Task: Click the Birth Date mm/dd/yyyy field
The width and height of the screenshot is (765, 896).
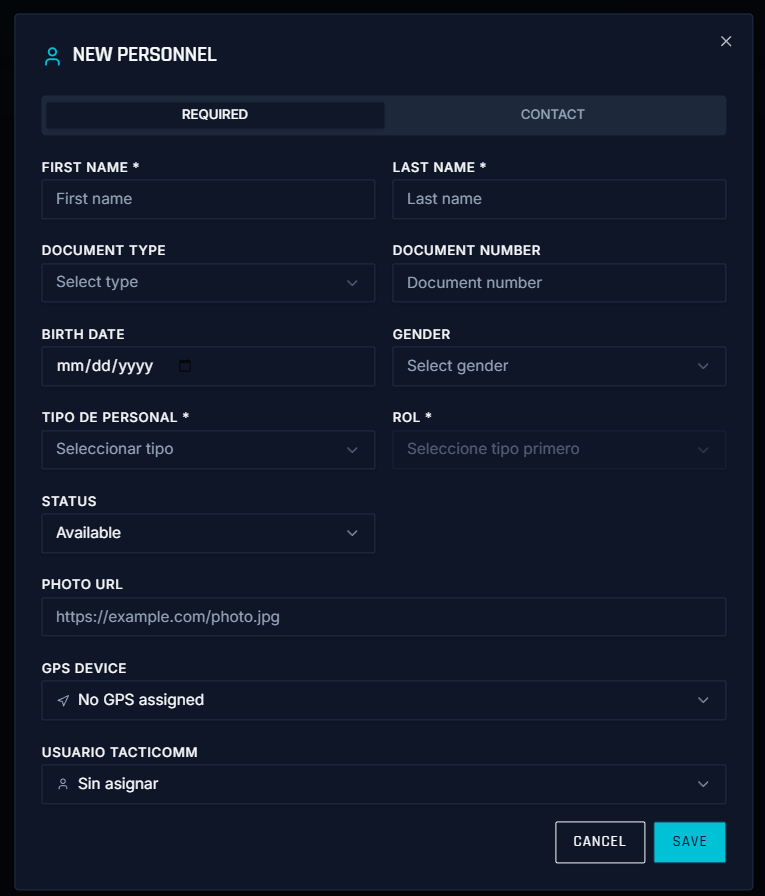Action: [208, 366]
